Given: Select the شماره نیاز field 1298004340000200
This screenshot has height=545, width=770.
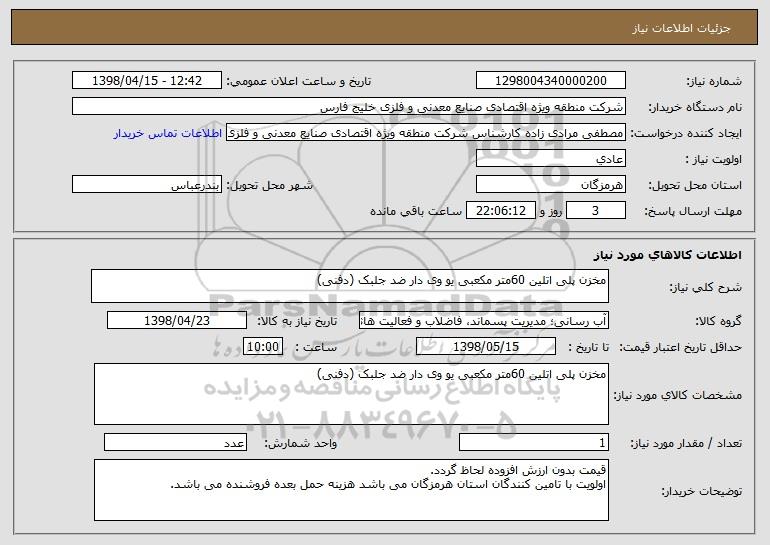Looking at the screenshot, I should point(550,80).
